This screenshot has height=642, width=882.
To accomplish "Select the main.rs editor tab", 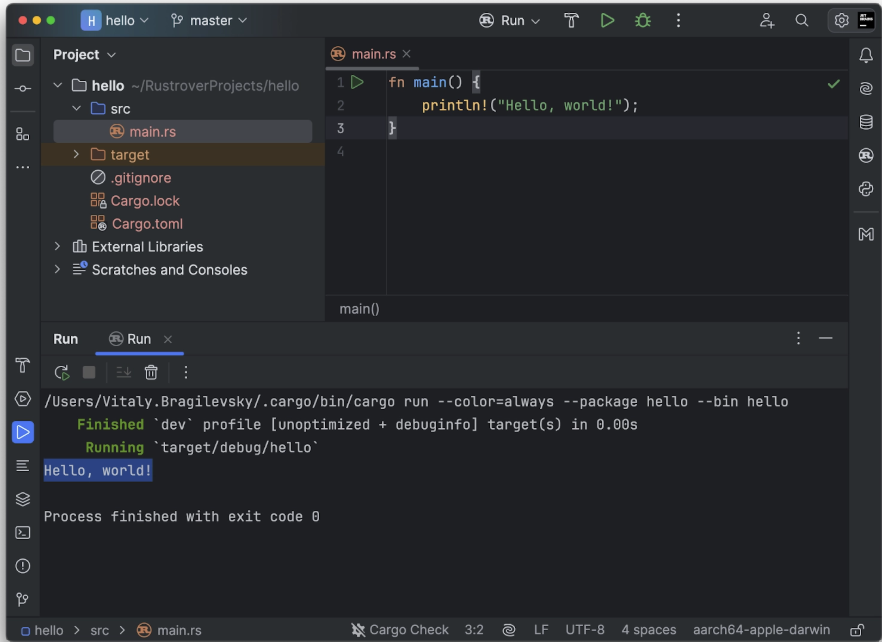I will click(366, 54).
